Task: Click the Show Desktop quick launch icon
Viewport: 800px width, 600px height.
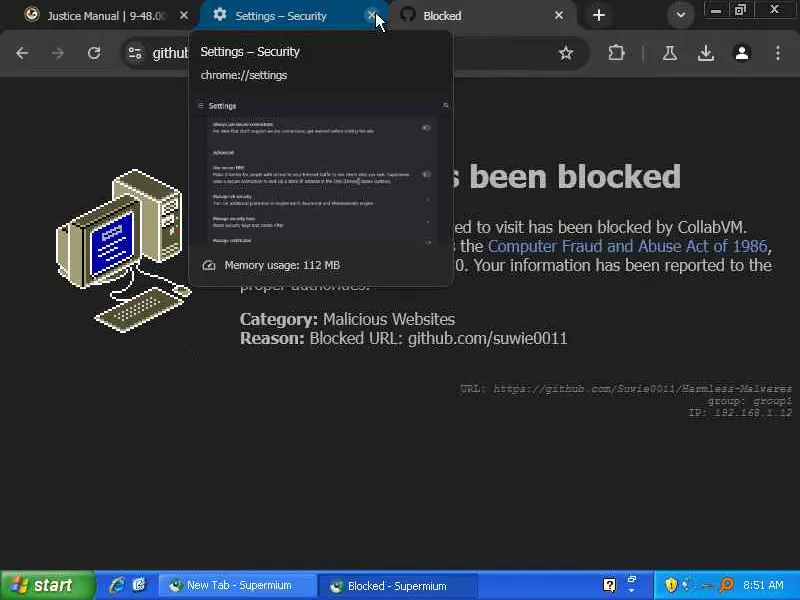Action: [x=140, y=585]
